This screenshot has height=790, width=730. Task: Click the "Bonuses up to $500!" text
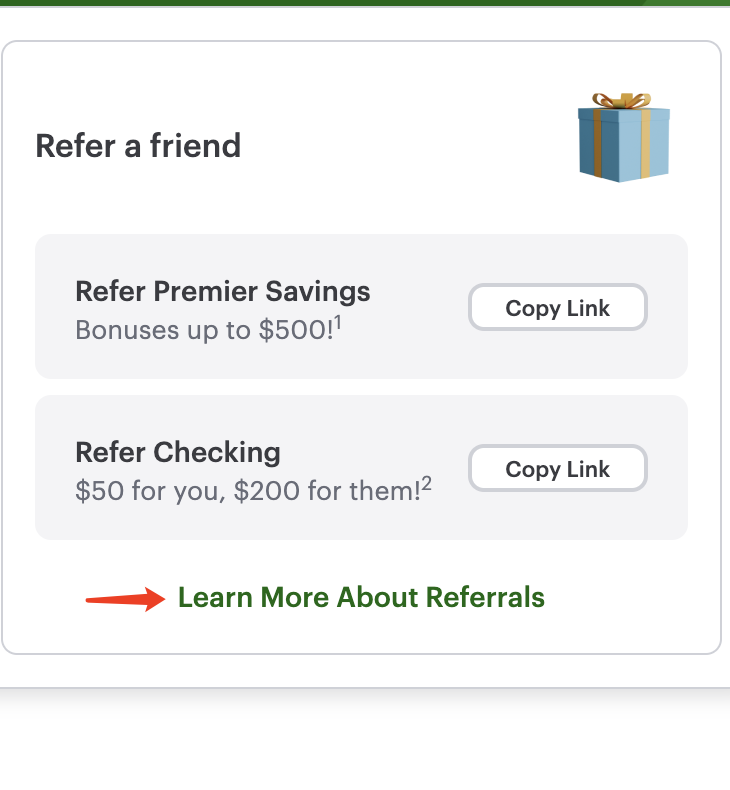(204, 330)
